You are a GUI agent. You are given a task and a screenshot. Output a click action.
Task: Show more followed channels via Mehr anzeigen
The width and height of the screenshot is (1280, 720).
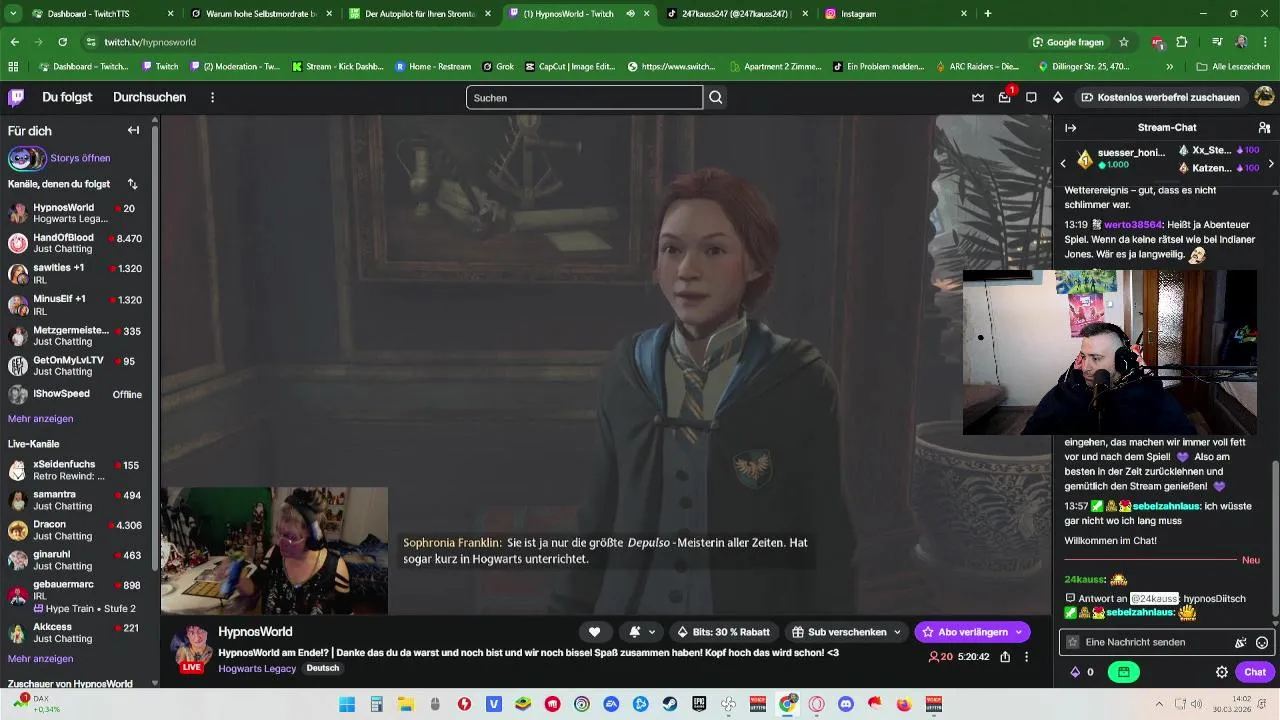click(40, 419)
